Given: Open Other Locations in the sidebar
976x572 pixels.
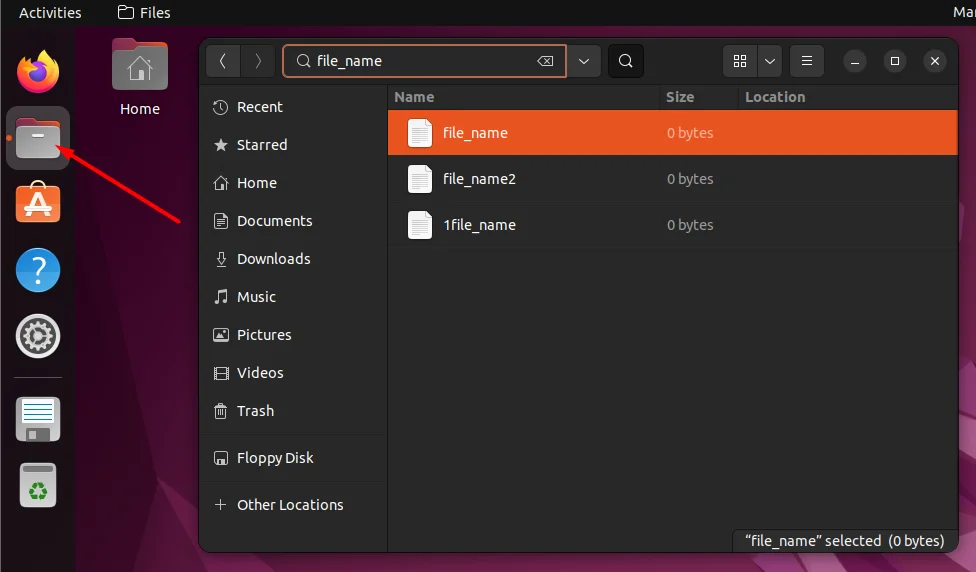Looking at the screenshot, I should pos(293,505).
